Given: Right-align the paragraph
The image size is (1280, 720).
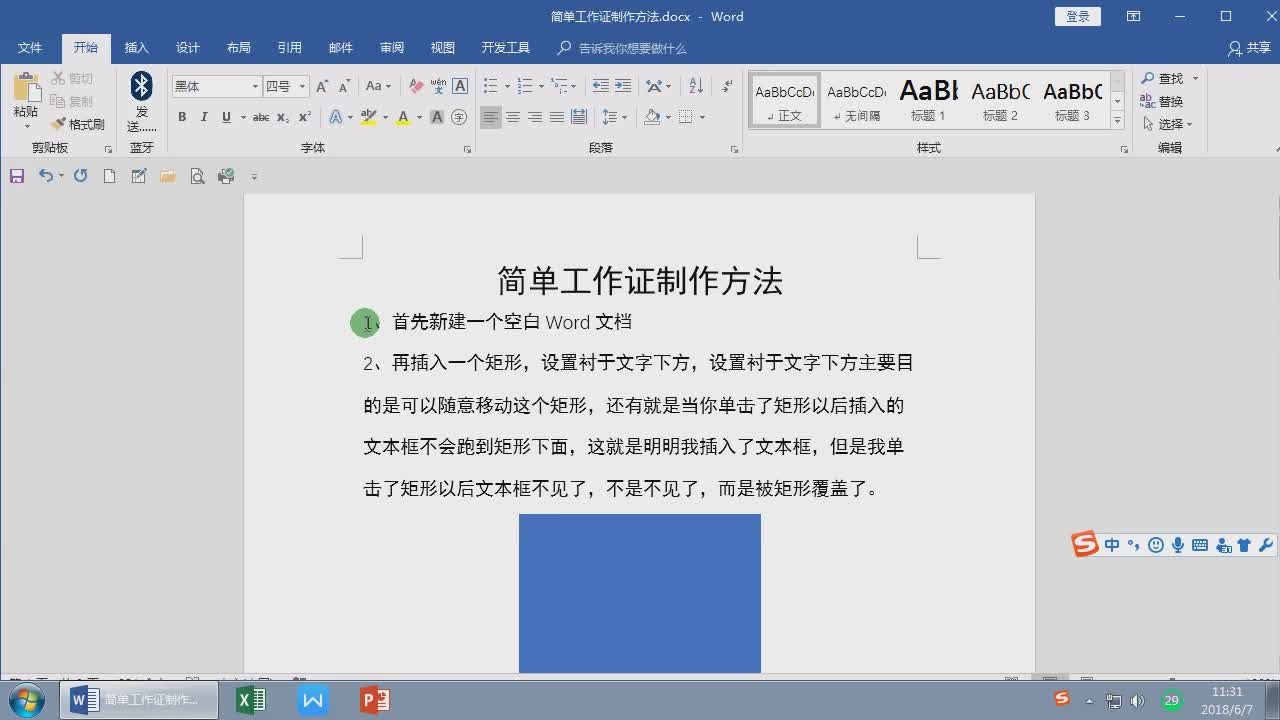Looking at the screenshot, I should 535,117.
